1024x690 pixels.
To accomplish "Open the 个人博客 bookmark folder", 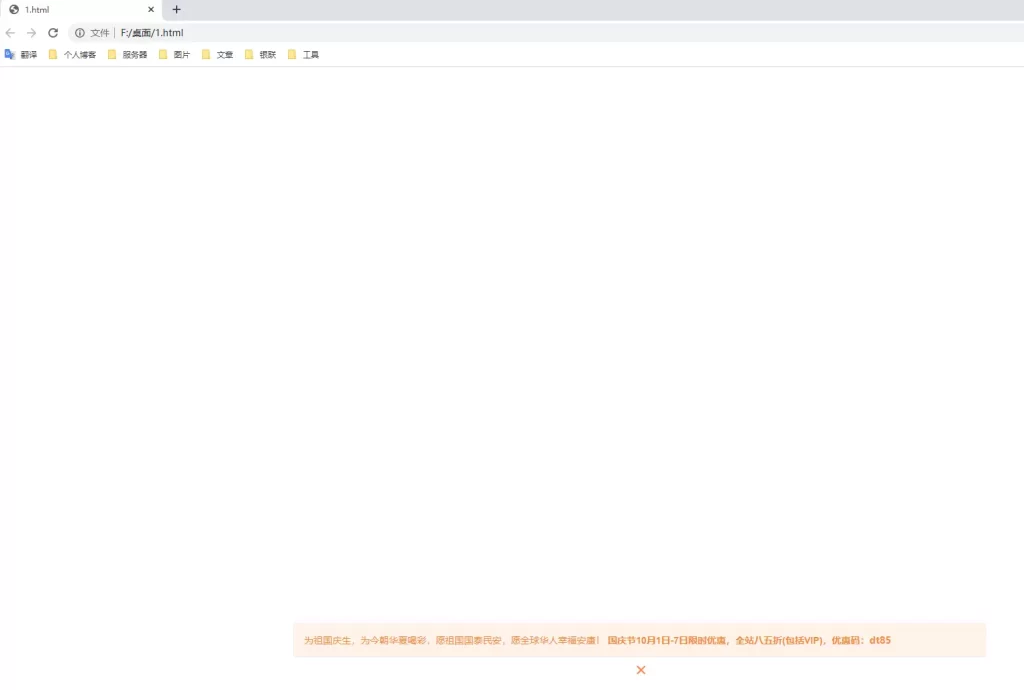I will point(72,55).
